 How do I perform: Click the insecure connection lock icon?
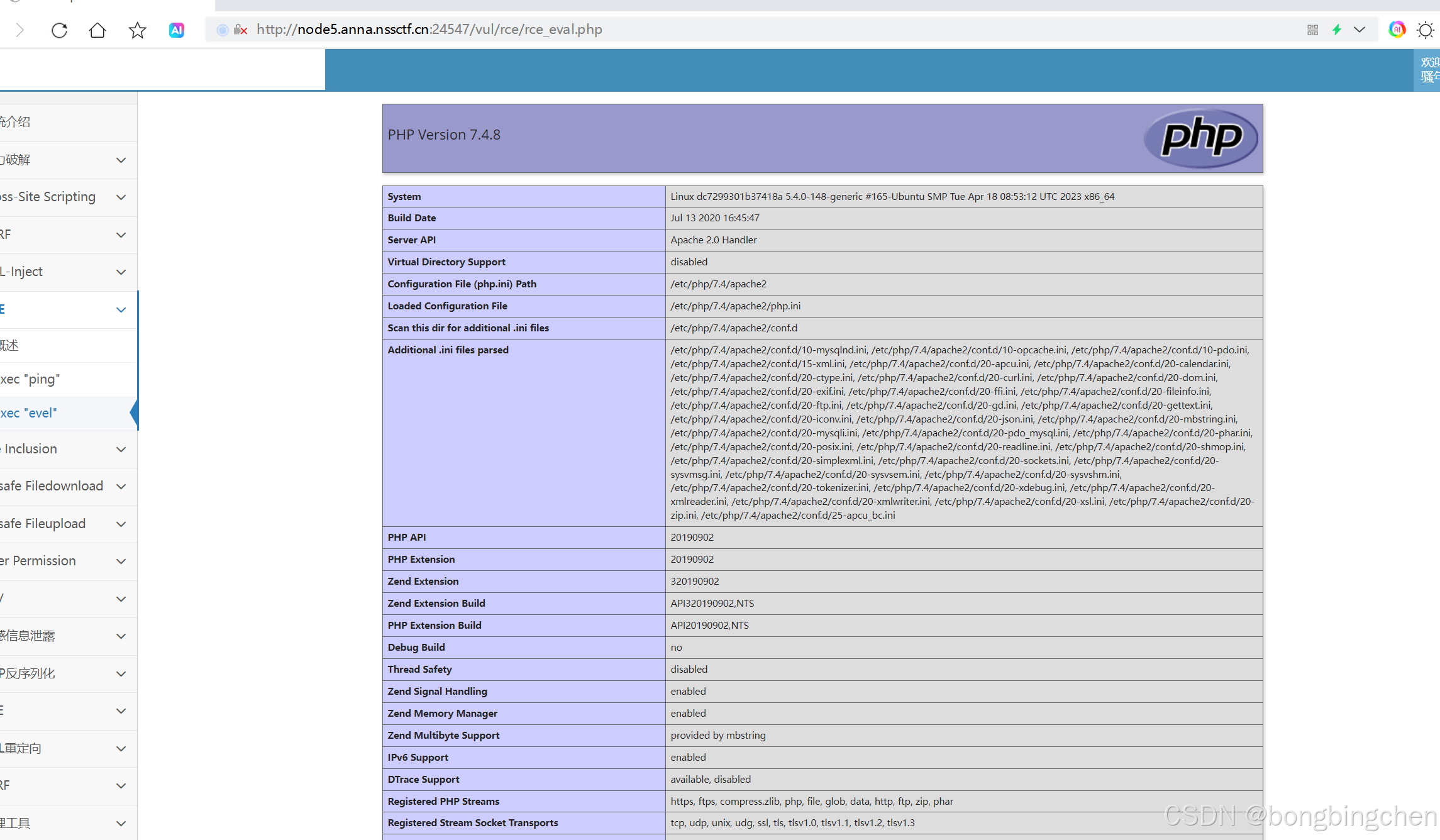(240, 30)
